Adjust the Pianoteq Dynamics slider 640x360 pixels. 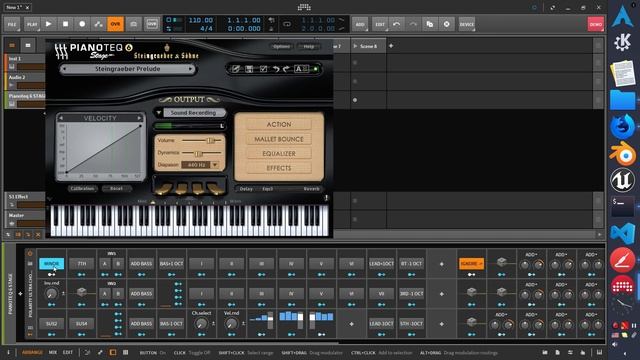coord(199,153)
